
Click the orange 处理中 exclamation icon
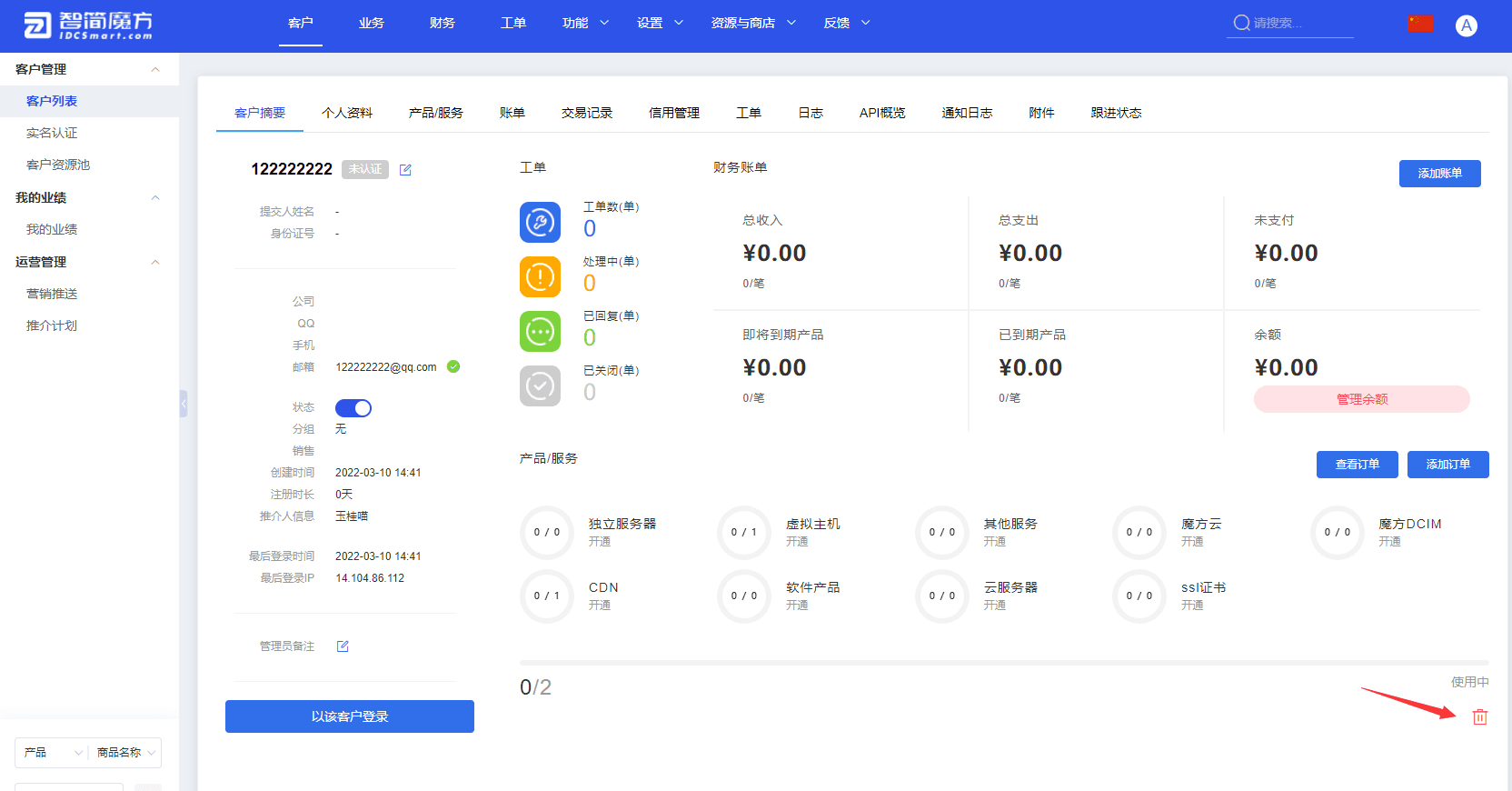[540, 276]
